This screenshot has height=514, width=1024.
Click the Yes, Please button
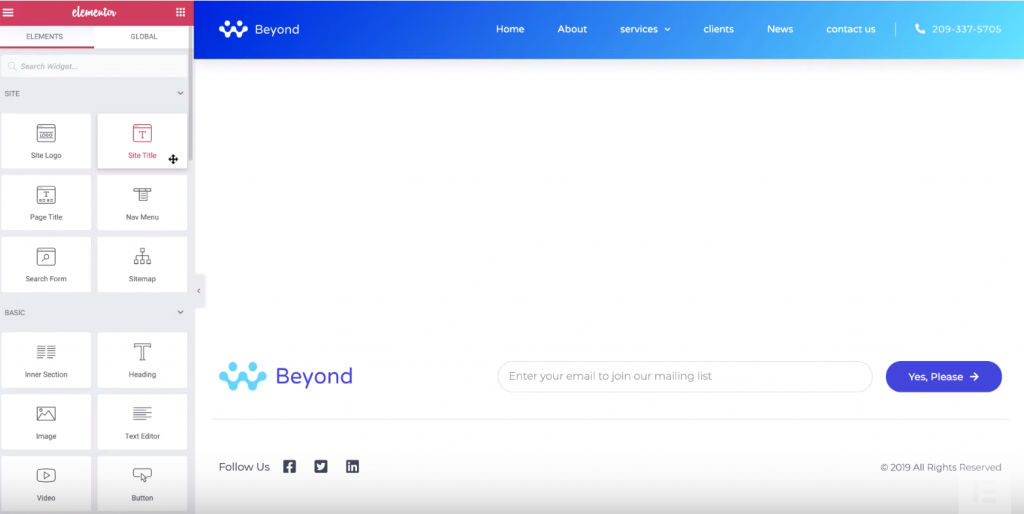(943, 377)
